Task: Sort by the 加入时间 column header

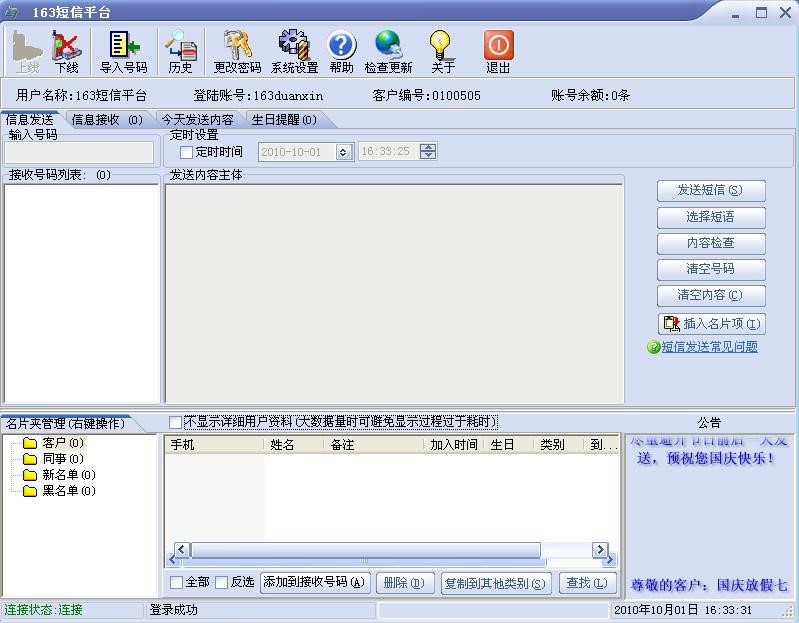Action: (454, 445)
